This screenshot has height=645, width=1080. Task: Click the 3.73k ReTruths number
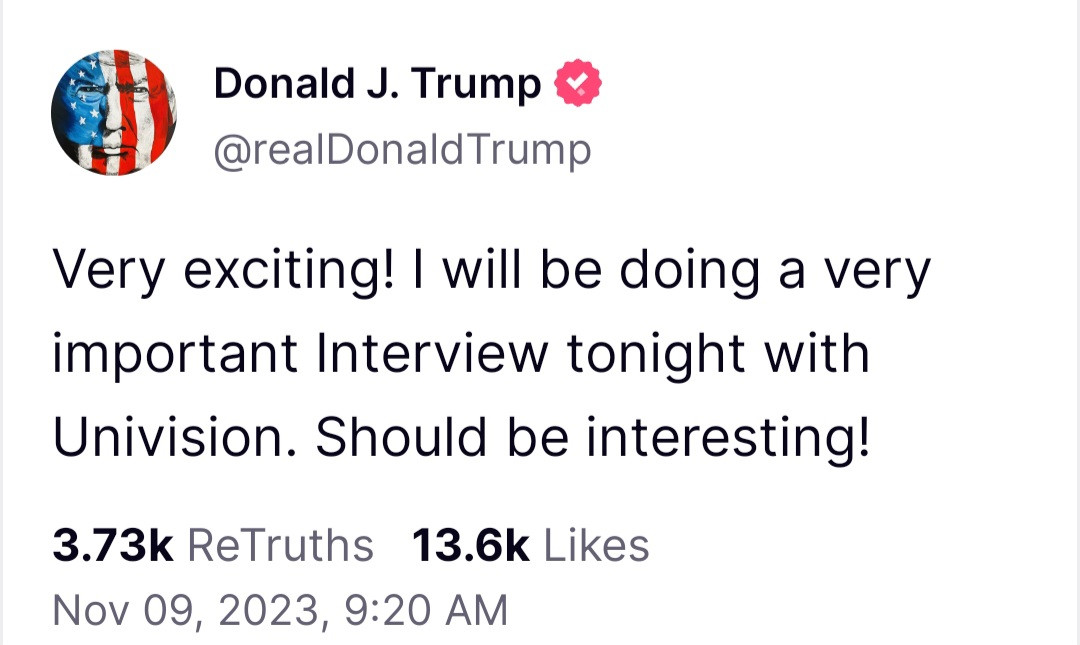tap(113, 546)
